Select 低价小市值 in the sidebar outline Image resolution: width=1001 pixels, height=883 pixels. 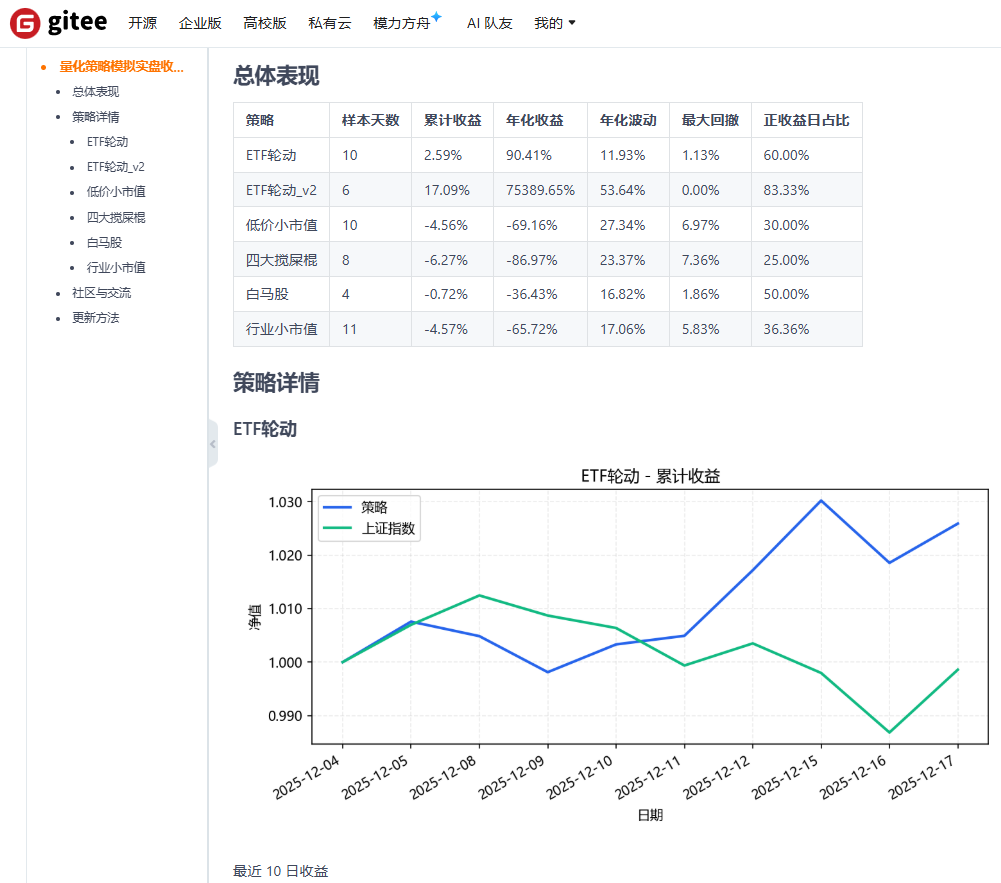(116, 192)
